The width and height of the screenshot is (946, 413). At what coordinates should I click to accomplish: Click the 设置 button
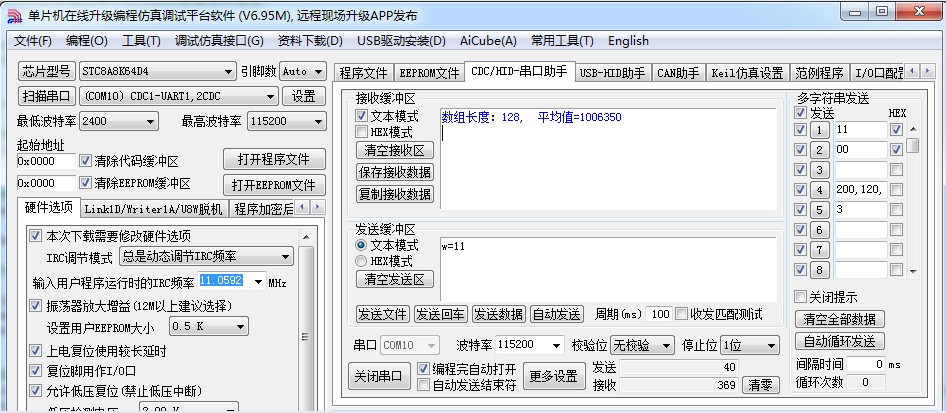[x=303, y=96]
